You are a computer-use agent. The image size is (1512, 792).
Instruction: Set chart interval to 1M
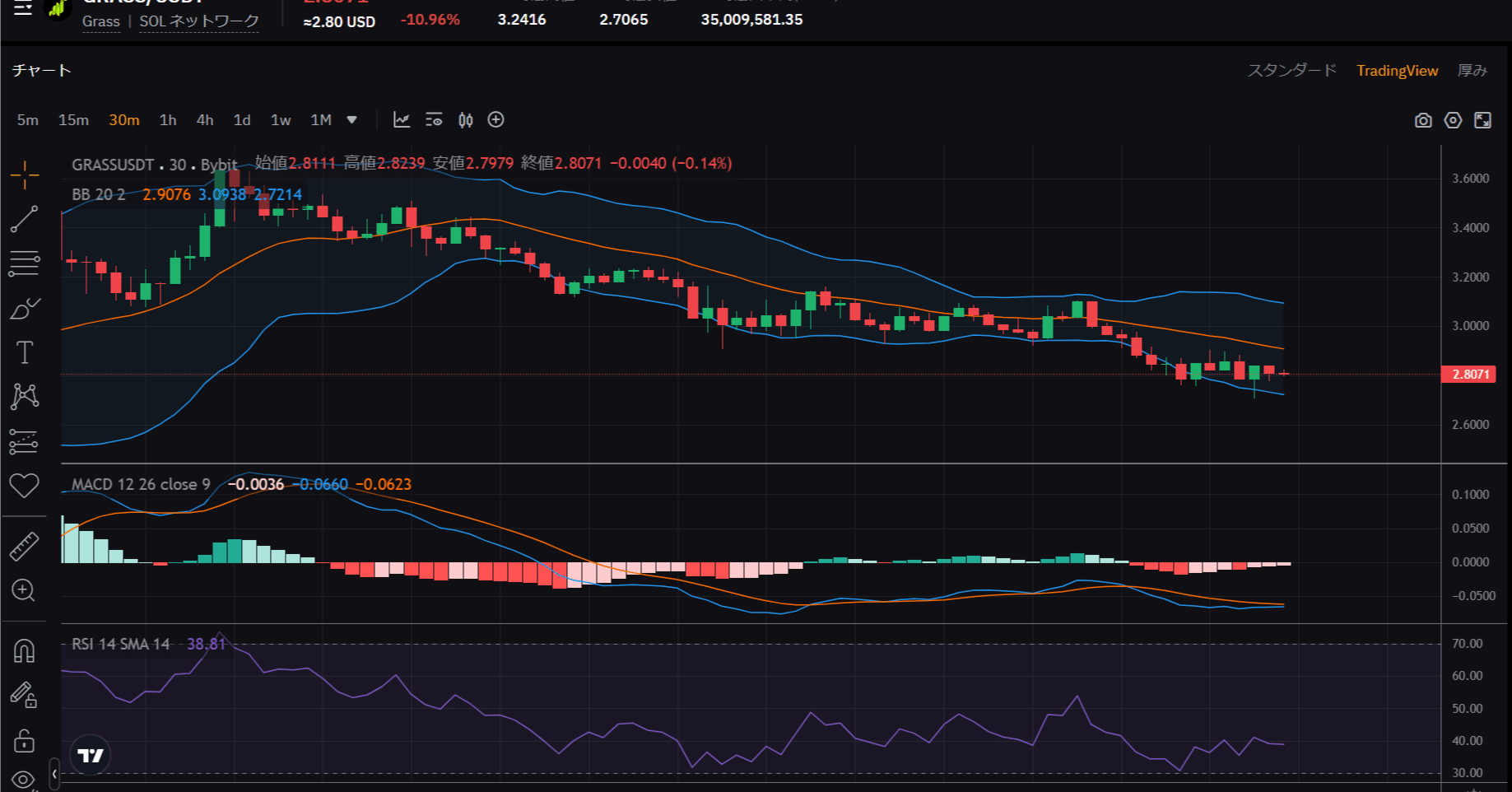321,120
